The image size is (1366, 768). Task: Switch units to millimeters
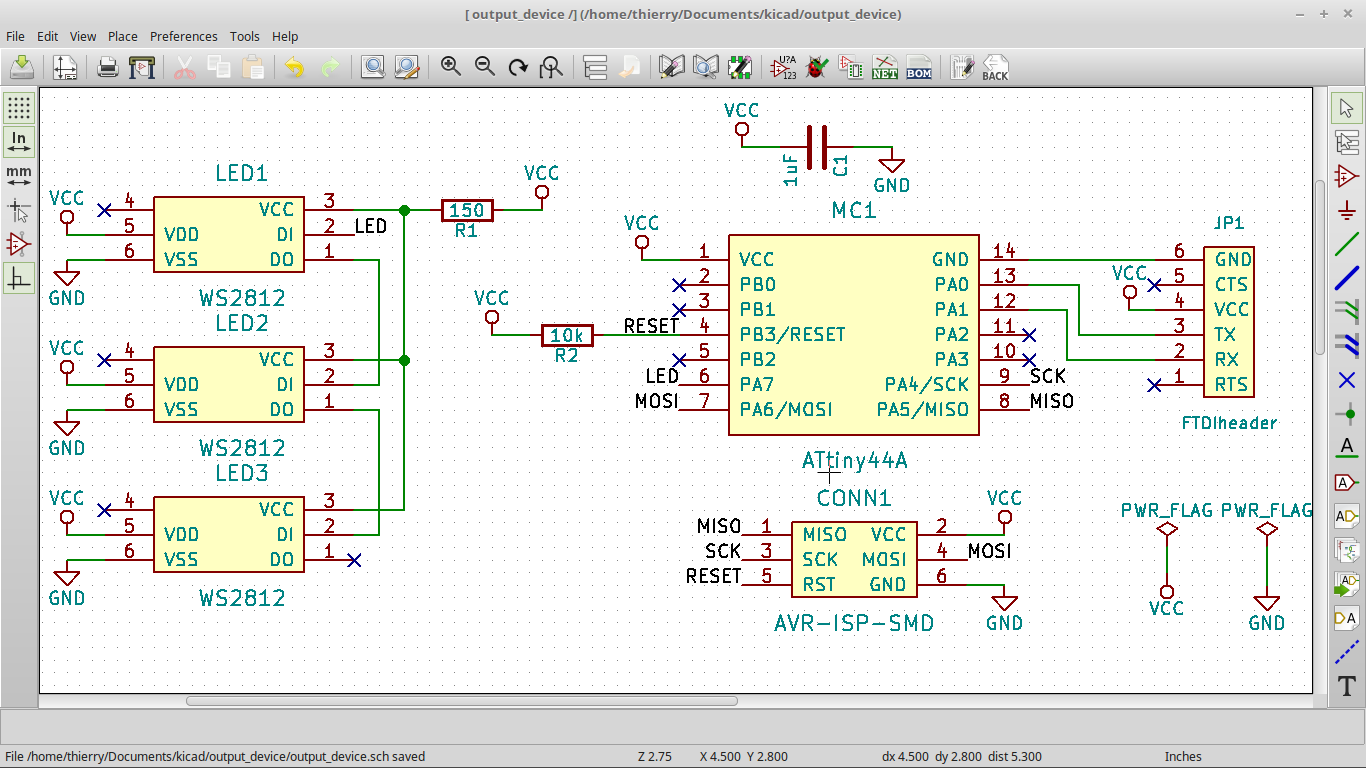pyautogui.click(x=19, y=176)
